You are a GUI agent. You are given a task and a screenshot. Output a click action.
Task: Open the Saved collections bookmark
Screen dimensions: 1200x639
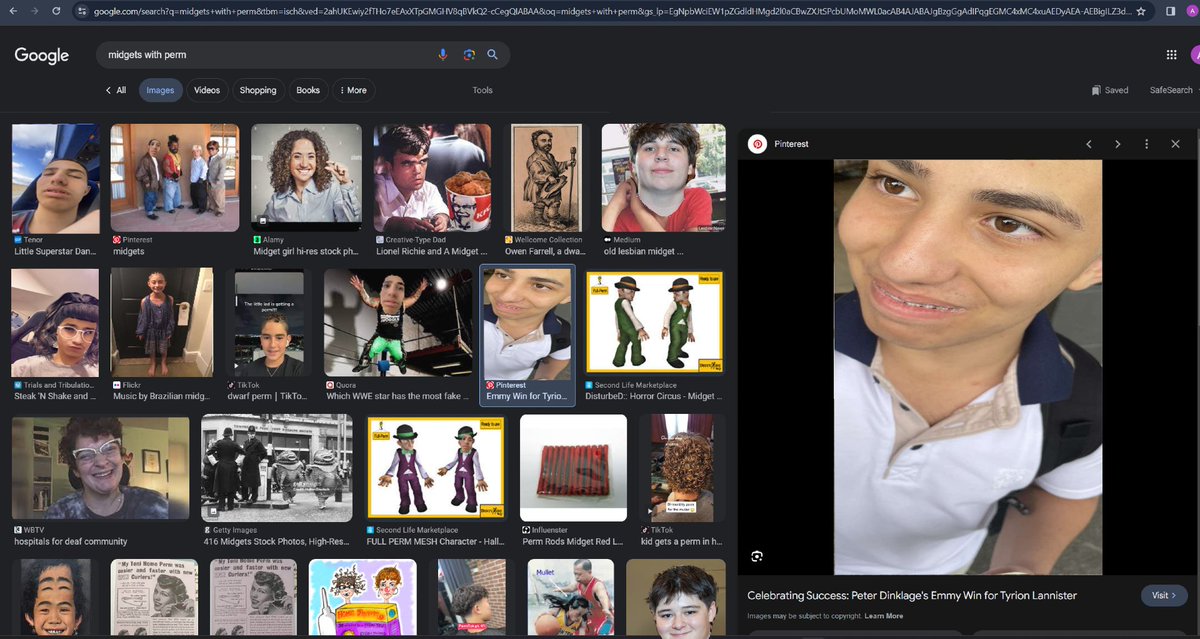coord(1110,90)
